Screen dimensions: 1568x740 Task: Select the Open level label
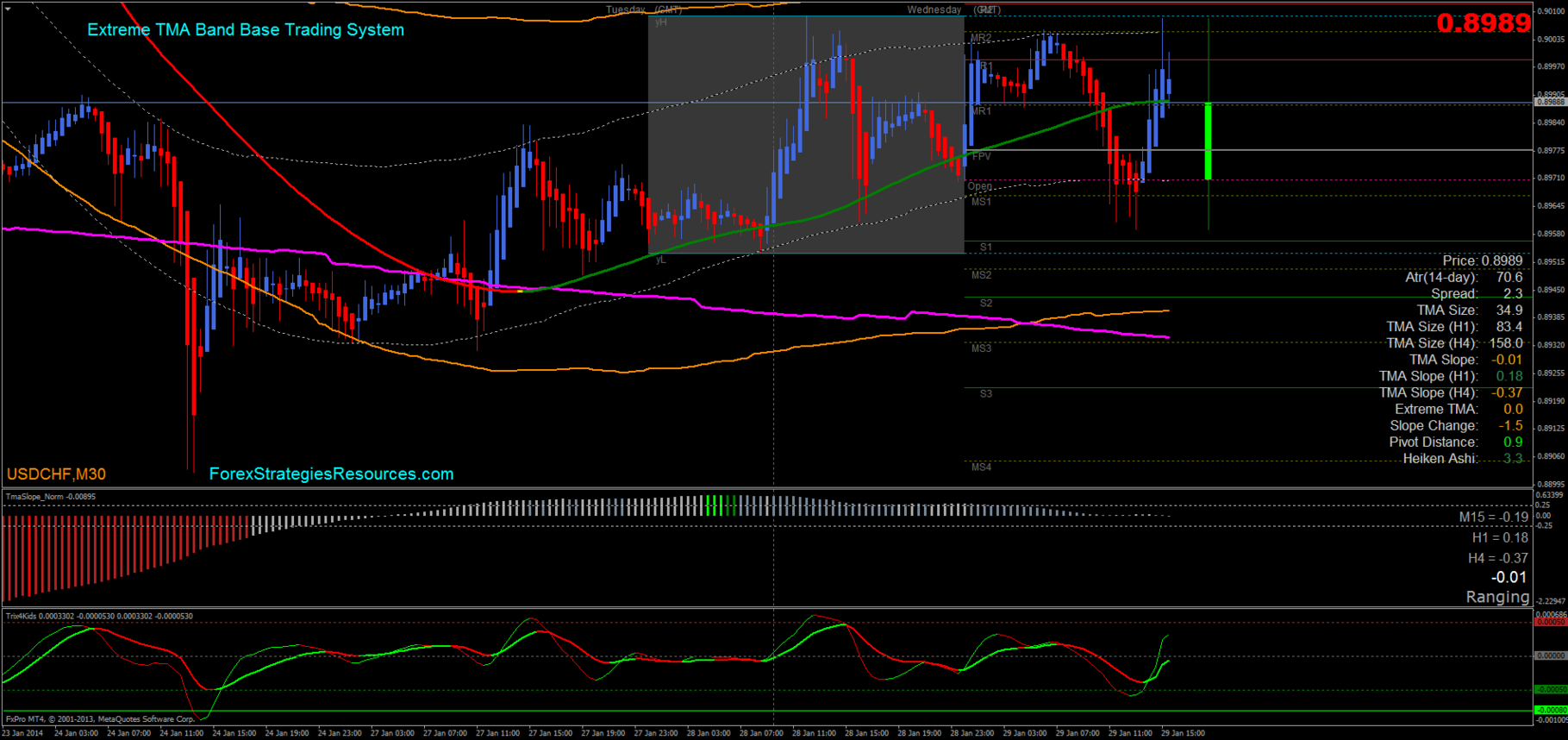coord(980,186)
